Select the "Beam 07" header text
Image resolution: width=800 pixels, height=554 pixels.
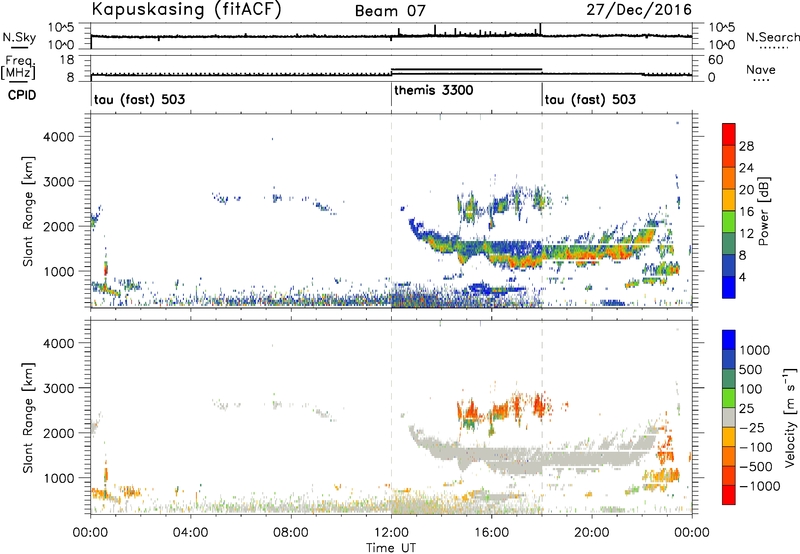point(390,11)
